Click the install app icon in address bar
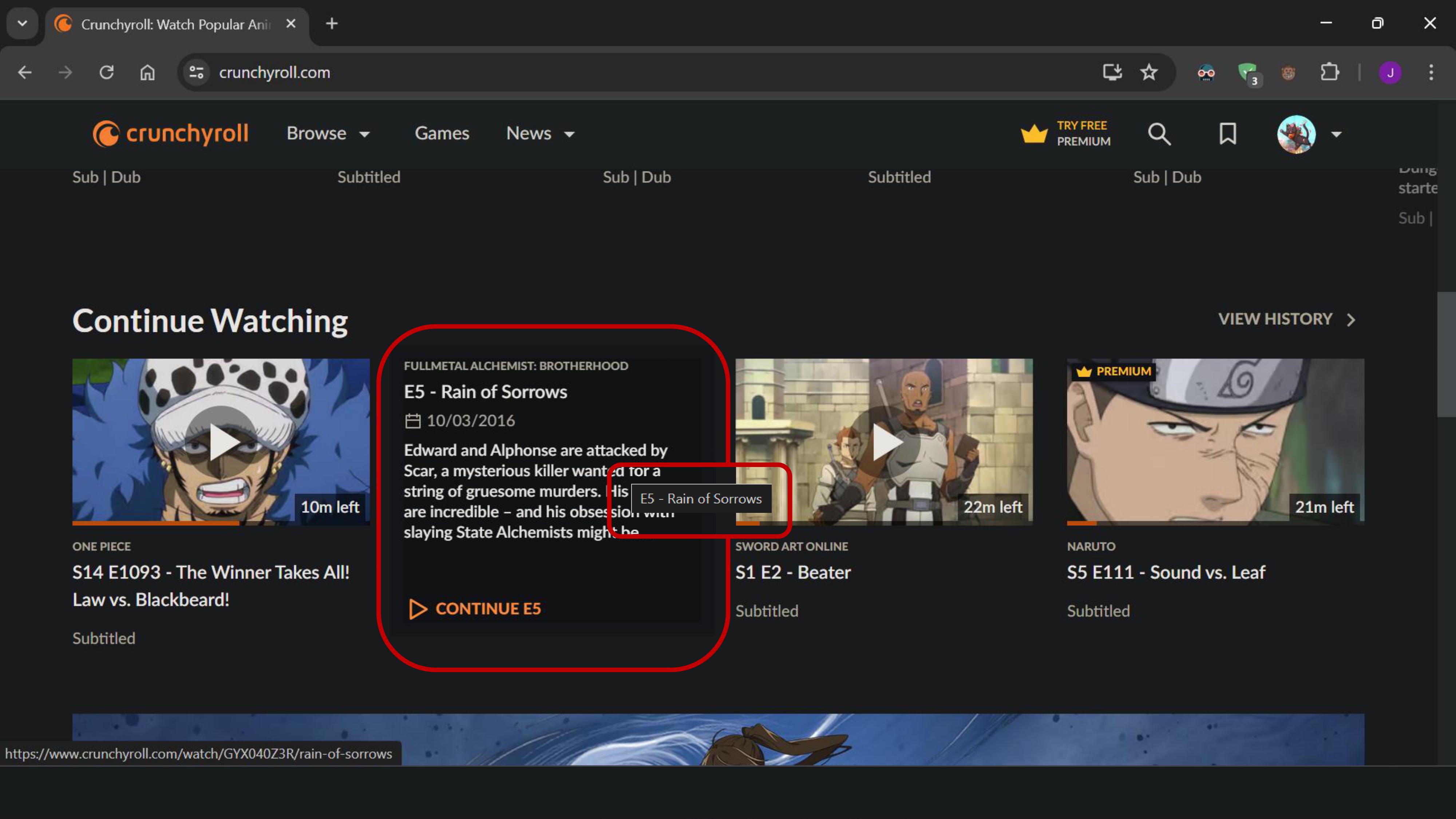This screenshot has height=819, width=1456. [1112, 72]
